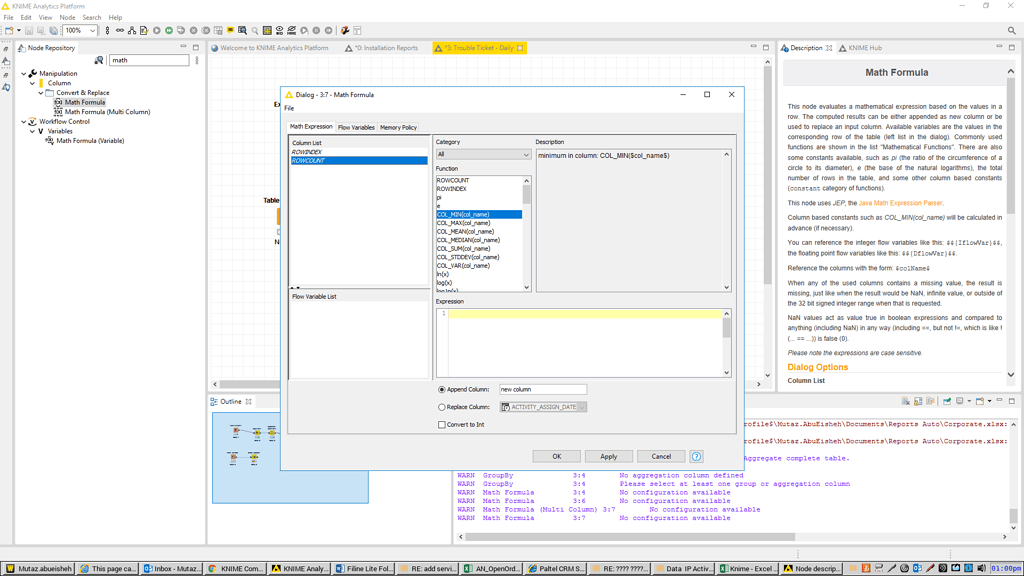Viewport: 1024px width, 576px height.
Task: Open the File menu in main window
Action: 8,18
